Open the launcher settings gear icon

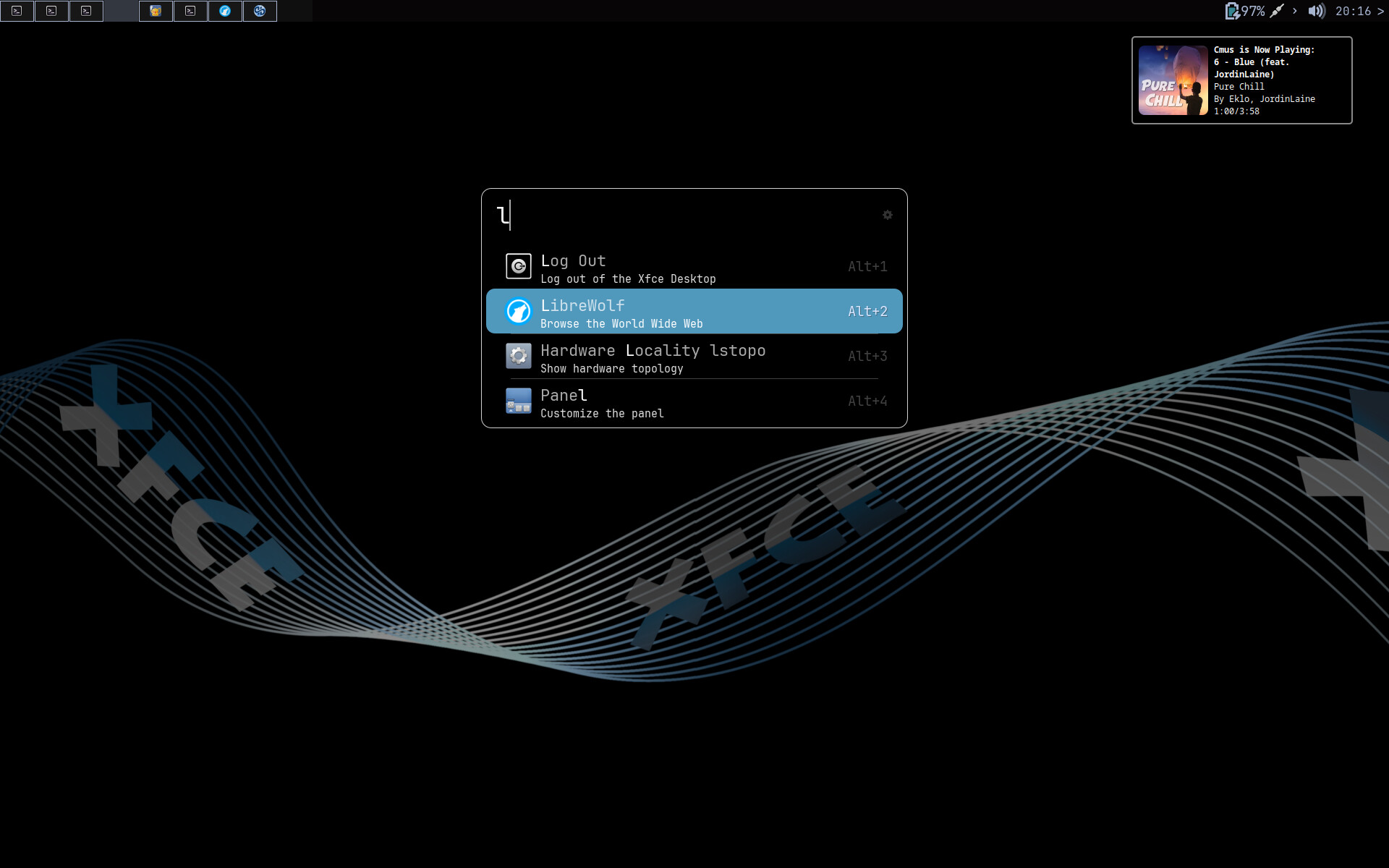887,215
